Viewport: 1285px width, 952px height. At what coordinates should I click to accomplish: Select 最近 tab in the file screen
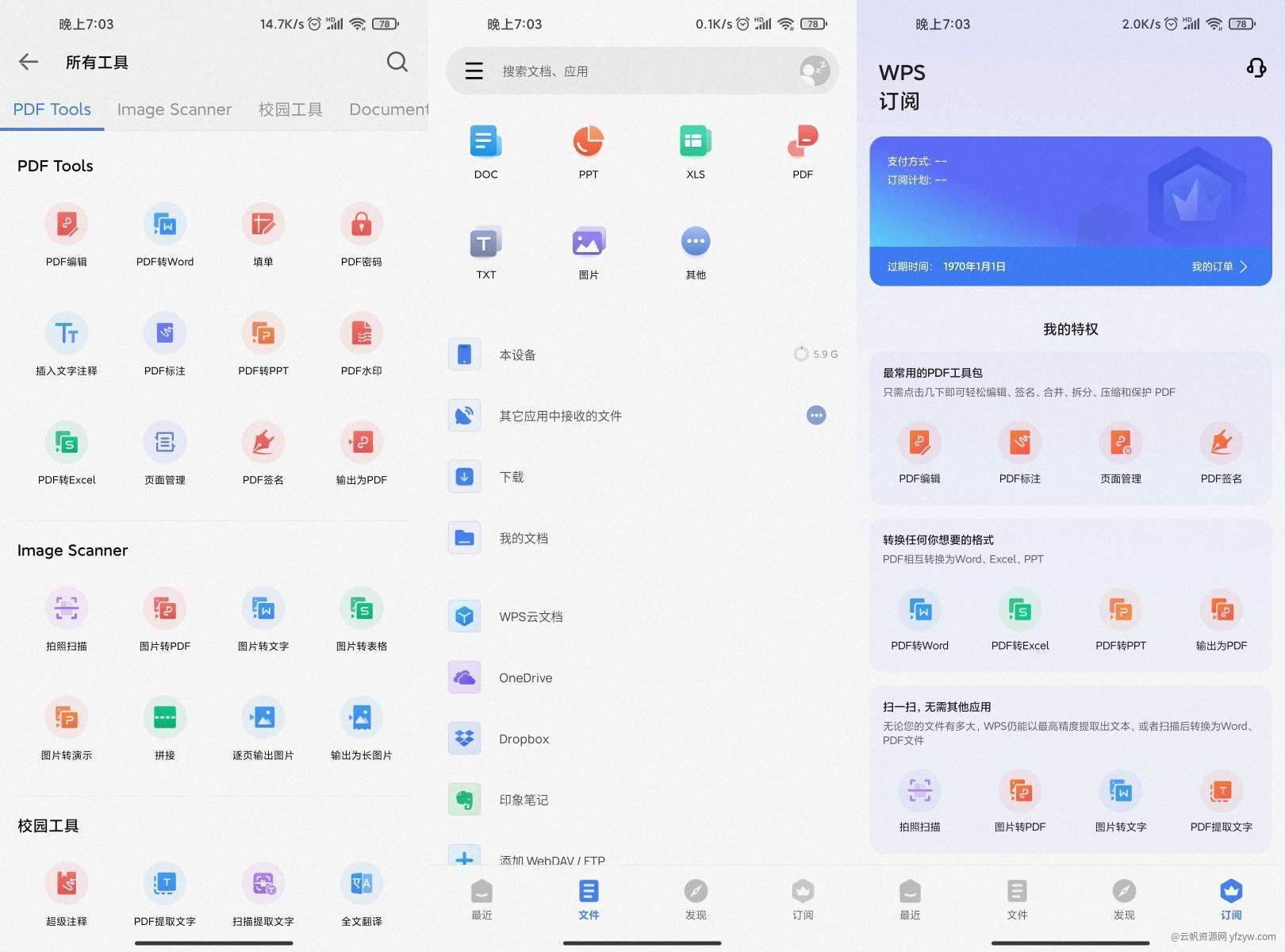coord(481,900)
